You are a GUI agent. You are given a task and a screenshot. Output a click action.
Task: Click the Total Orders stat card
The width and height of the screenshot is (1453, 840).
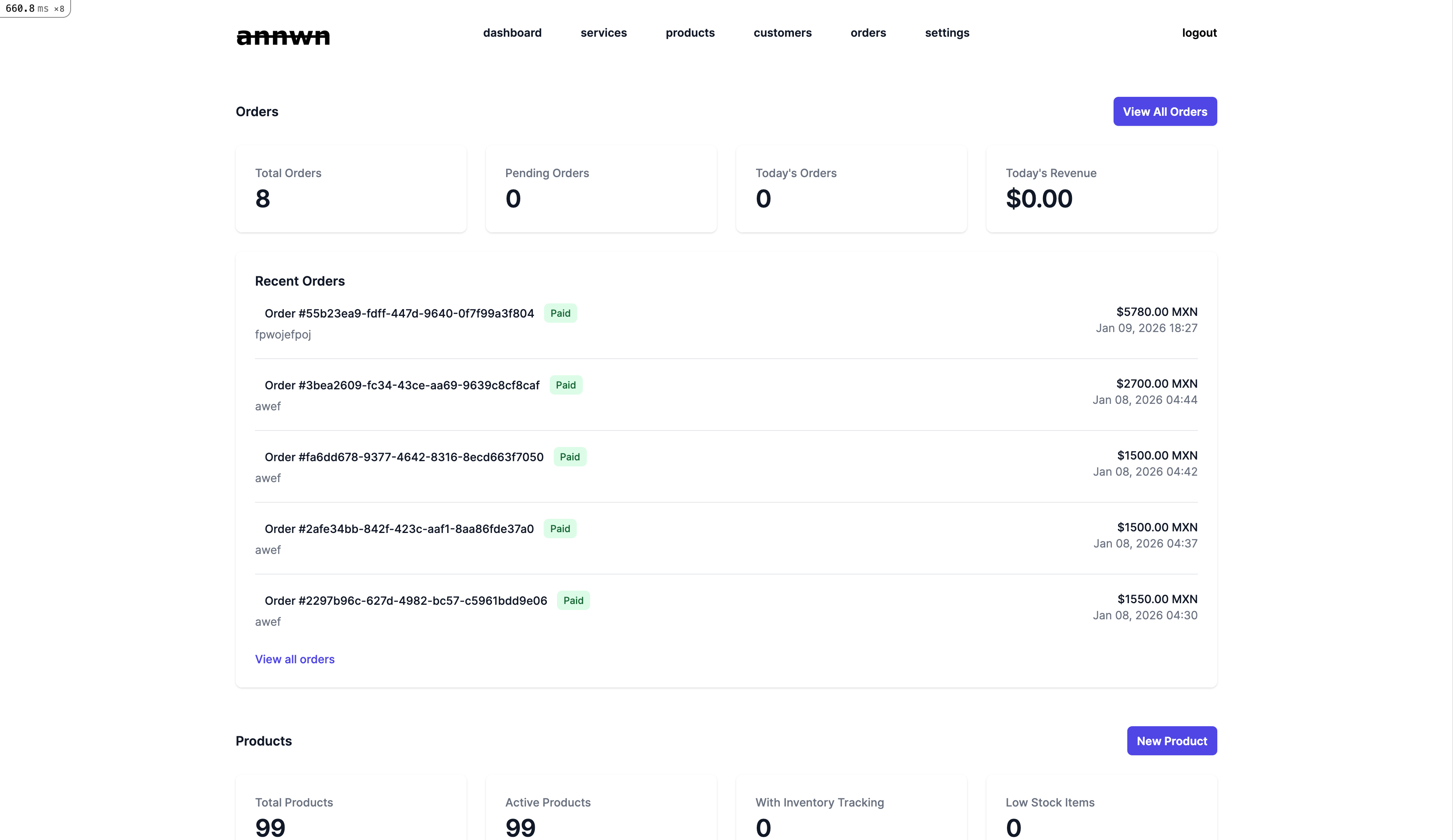pos(351,188)
